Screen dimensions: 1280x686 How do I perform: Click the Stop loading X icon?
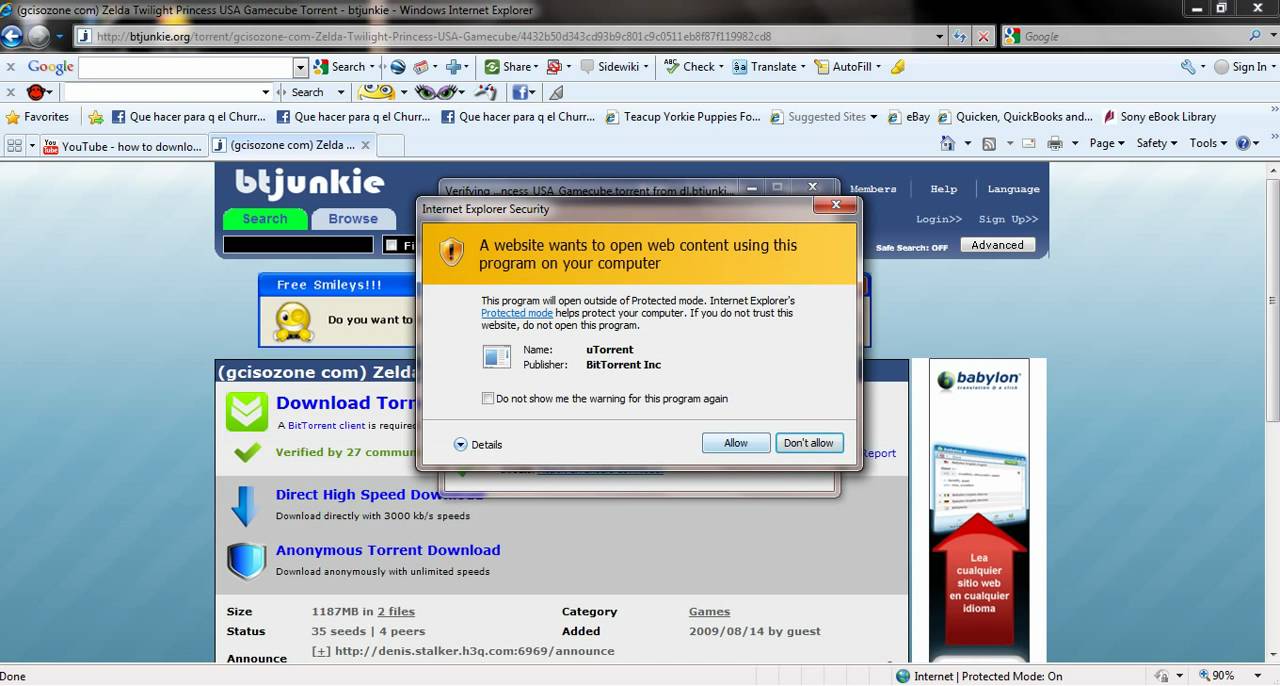tap(983, 36)
